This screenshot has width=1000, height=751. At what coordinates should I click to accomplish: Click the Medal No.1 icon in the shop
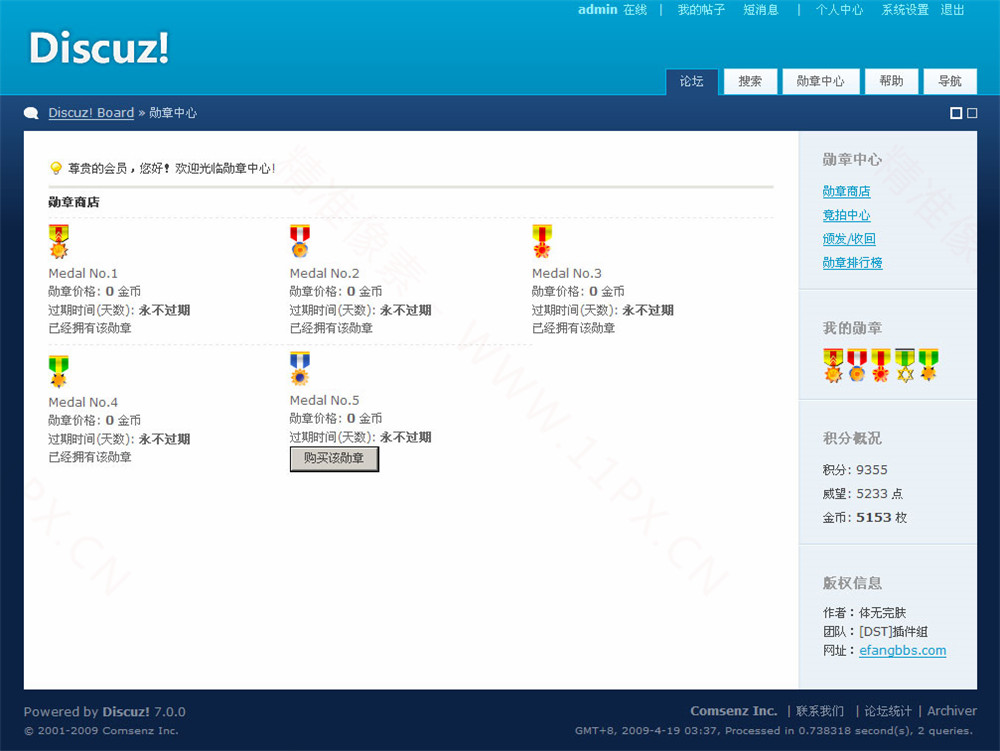point(59,242)
